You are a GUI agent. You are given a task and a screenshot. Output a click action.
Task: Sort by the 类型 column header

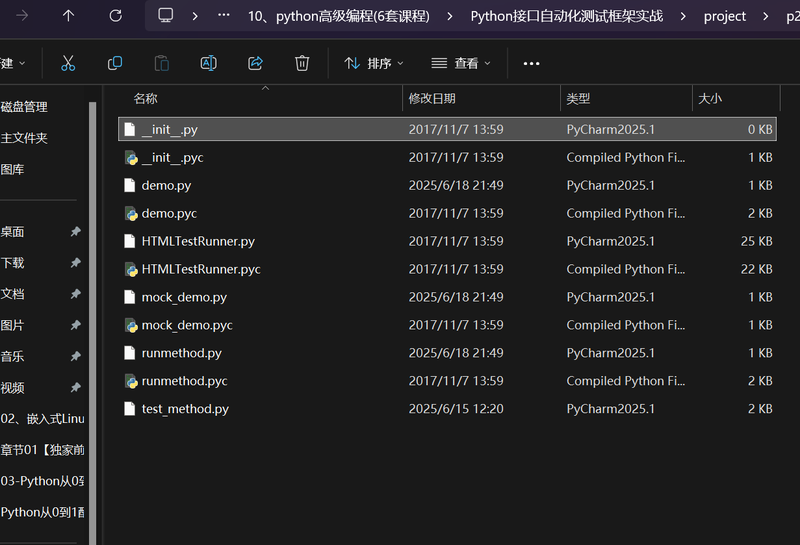(x=578, y=98)
